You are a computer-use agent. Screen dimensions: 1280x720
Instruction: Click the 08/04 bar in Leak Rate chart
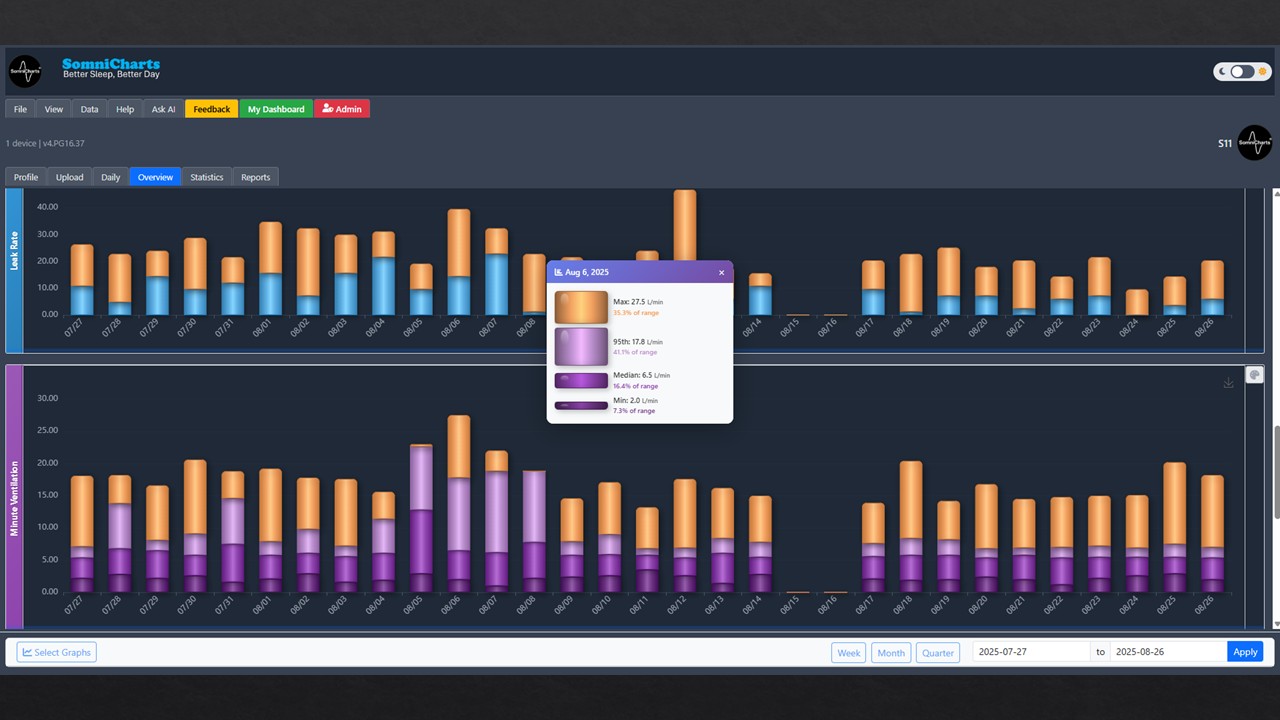click(x=383, y=273)
